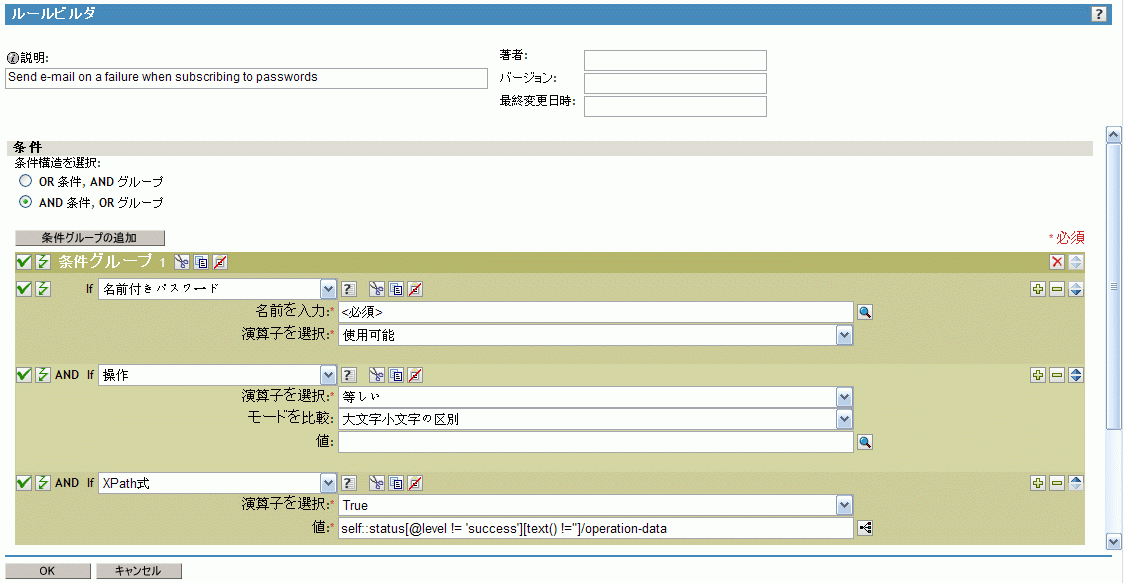Click the lightning page icon on 条件グループ 1 header
Viewport: 1124px width, 583px height.
point(43,262)
